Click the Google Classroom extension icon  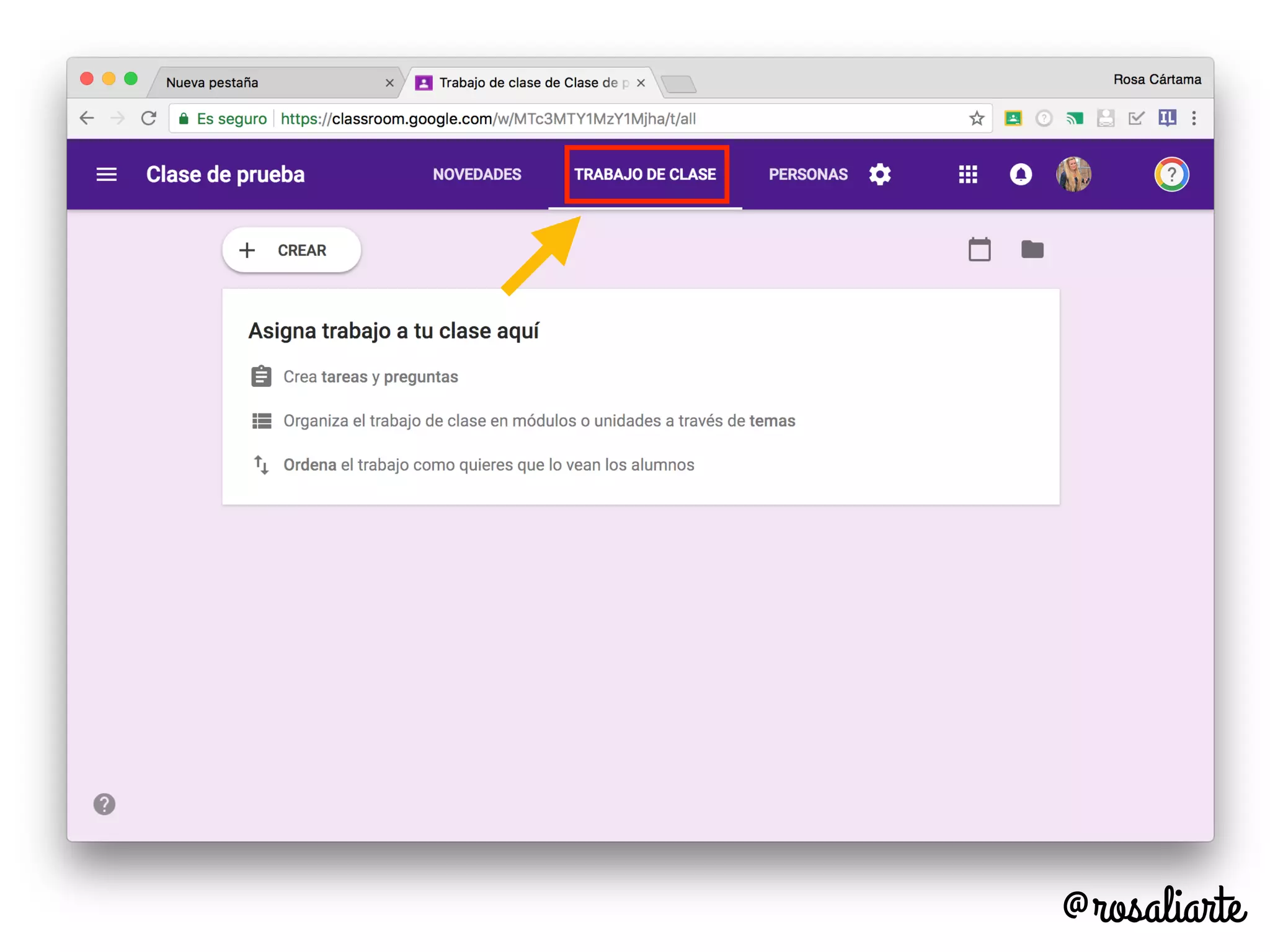(1013, 118)
